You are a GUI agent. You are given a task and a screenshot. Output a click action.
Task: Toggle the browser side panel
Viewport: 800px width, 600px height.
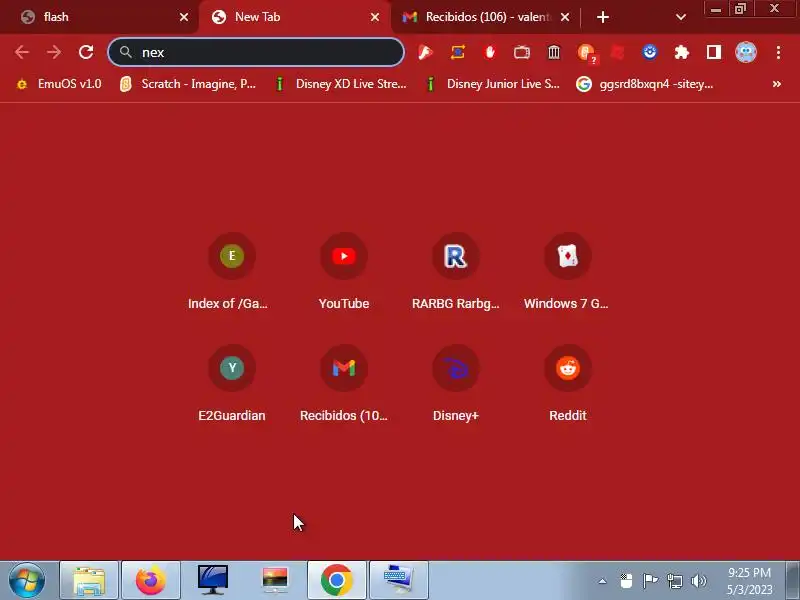(714, 52)
